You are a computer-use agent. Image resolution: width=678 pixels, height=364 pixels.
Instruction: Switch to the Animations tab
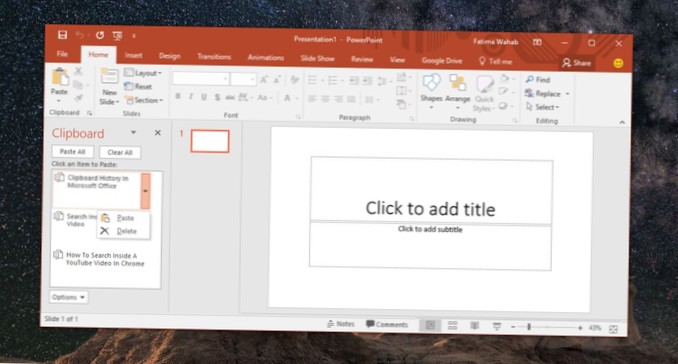266,57
